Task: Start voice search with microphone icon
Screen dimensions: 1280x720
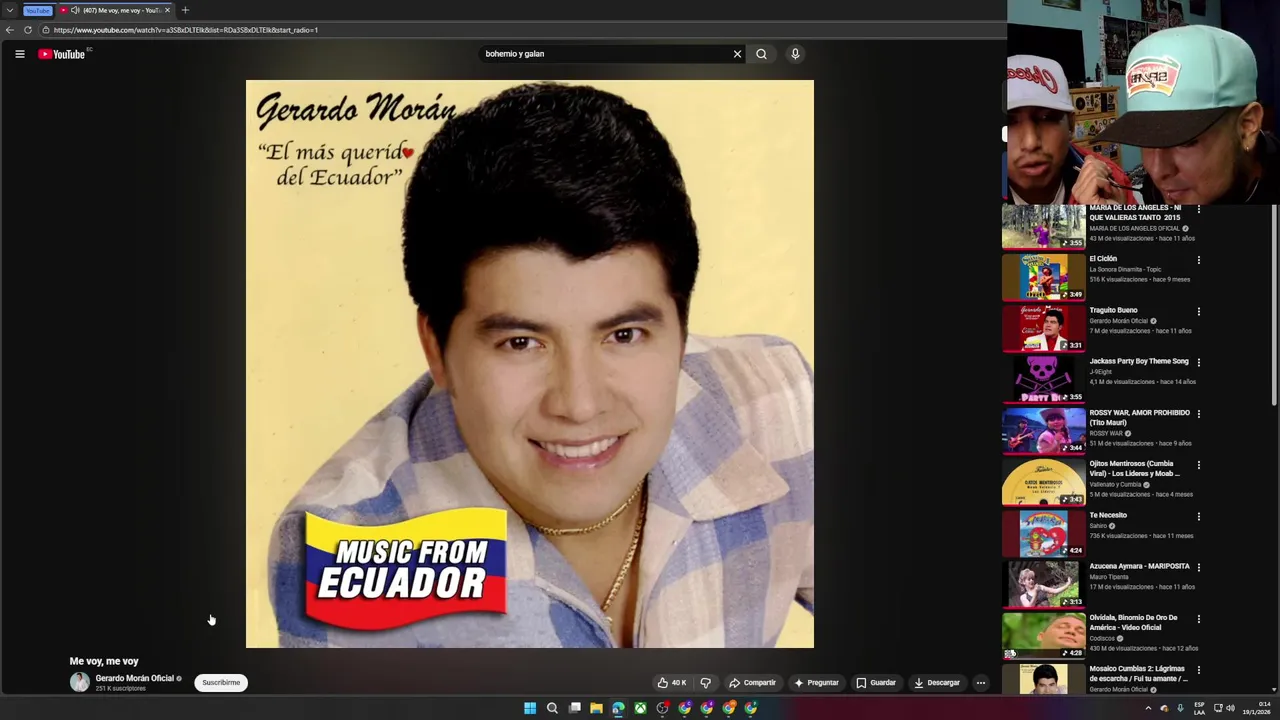Action: click(x=795, y=54)
